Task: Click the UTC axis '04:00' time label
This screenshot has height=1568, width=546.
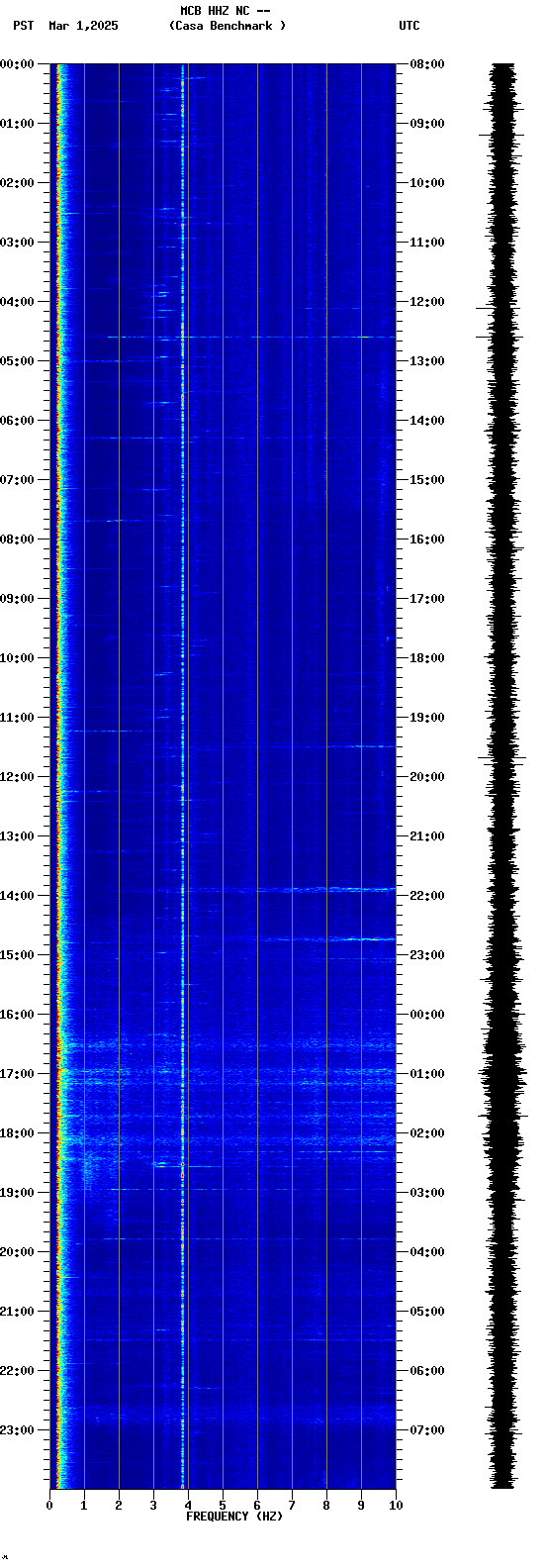Action: point(427,1252)
